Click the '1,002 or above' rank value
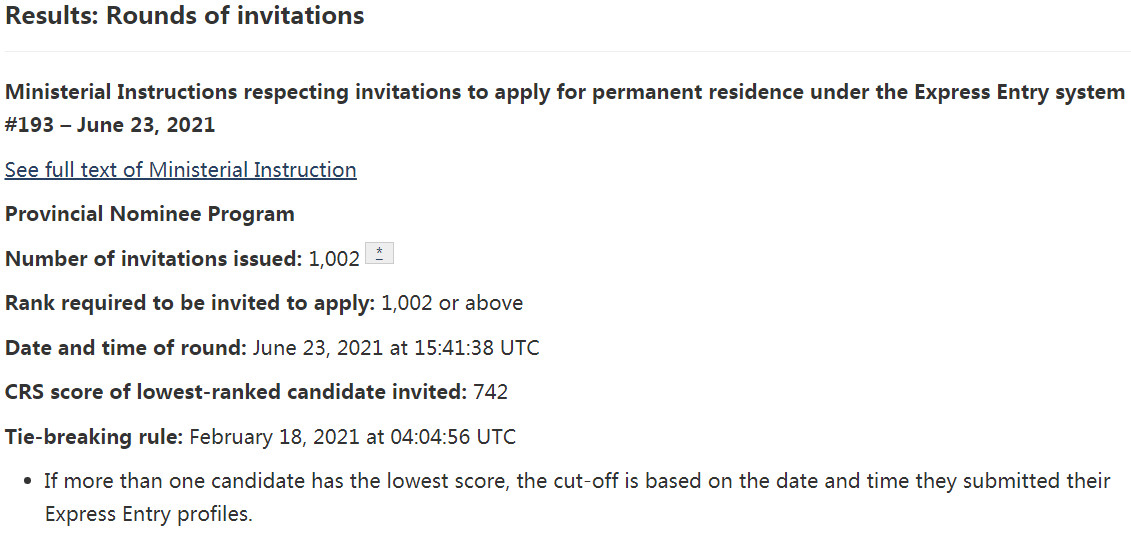Image resolution: width=1131 pixels, height=539 pixels. (x=452, y=303)
